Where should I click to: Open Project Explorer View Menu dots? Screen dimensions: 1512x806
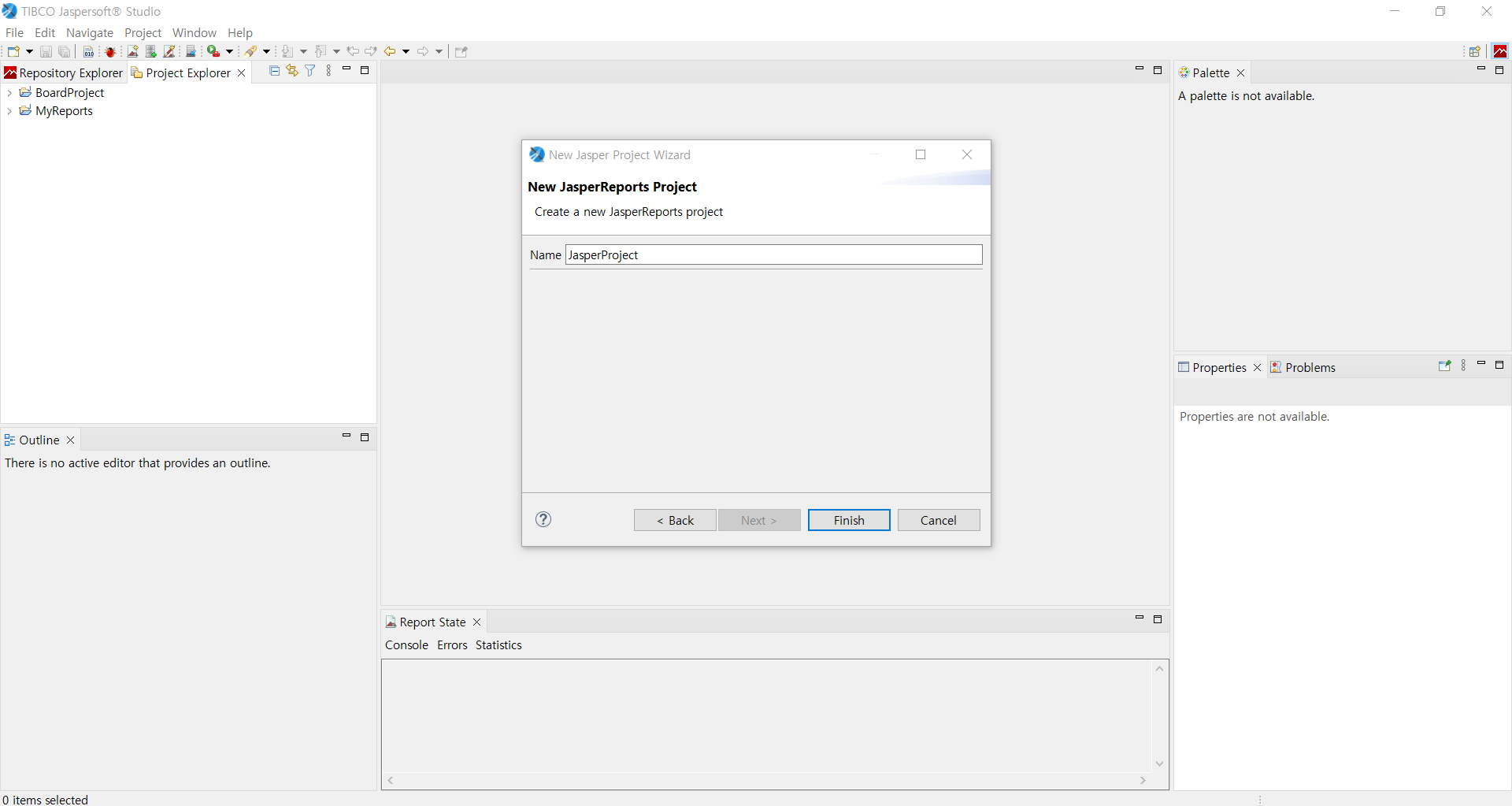(x=328, y=71)
